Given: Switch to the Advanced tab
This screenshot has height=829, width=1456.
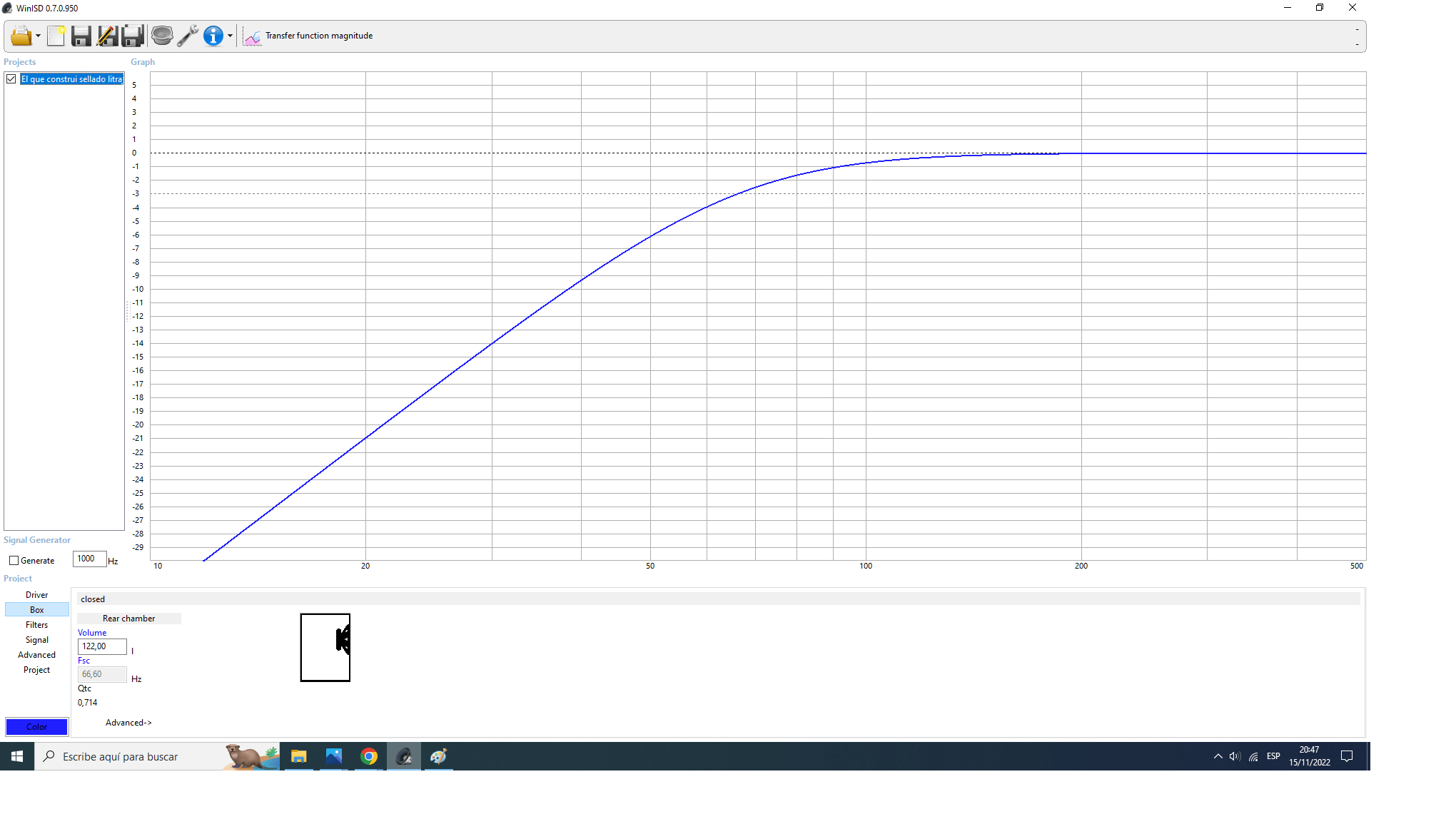Looking at the screenshot, I should (x=37, y=655).
